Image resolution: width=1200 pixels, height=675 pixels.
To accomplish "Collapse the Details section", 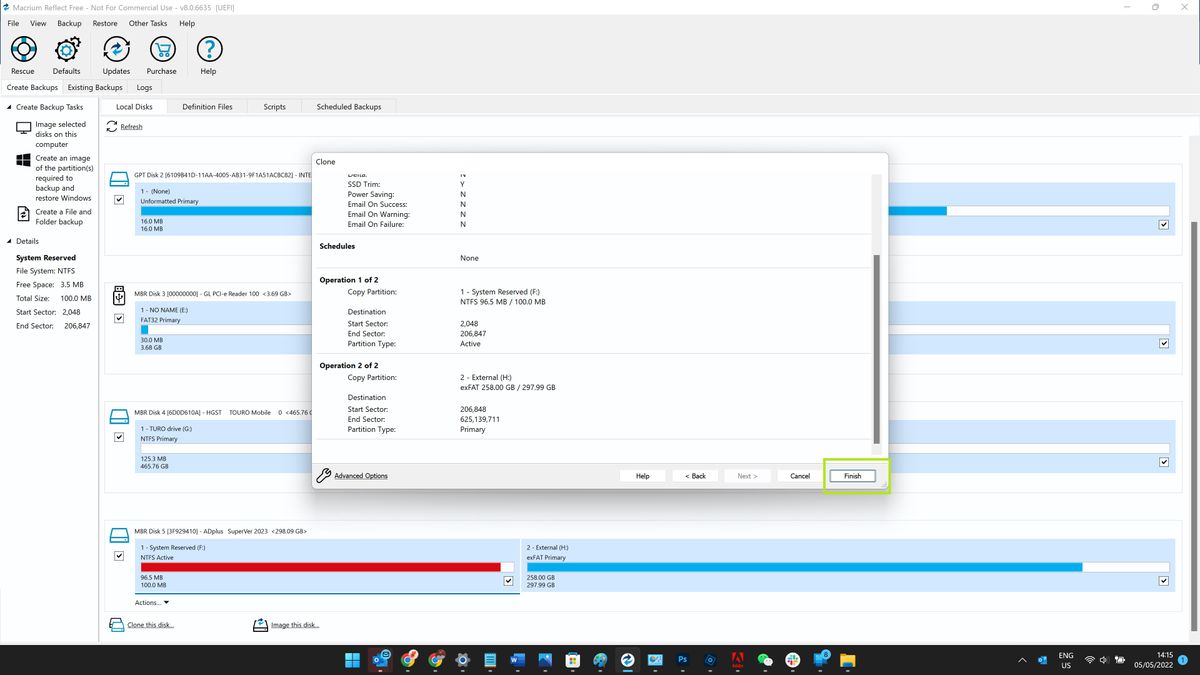I will point(8,241).
